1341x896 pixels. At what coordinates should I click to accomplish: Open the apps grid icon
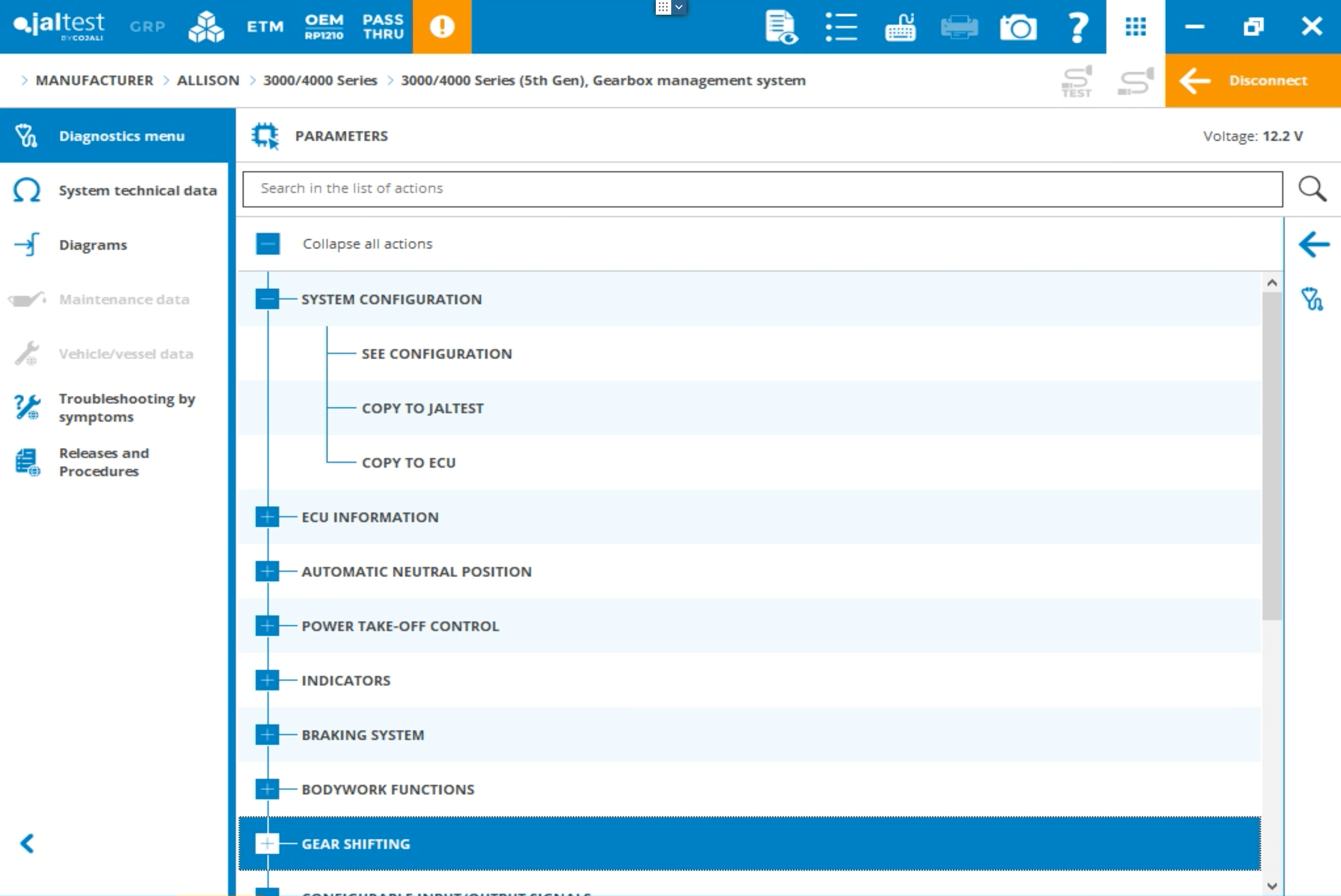1135,27
